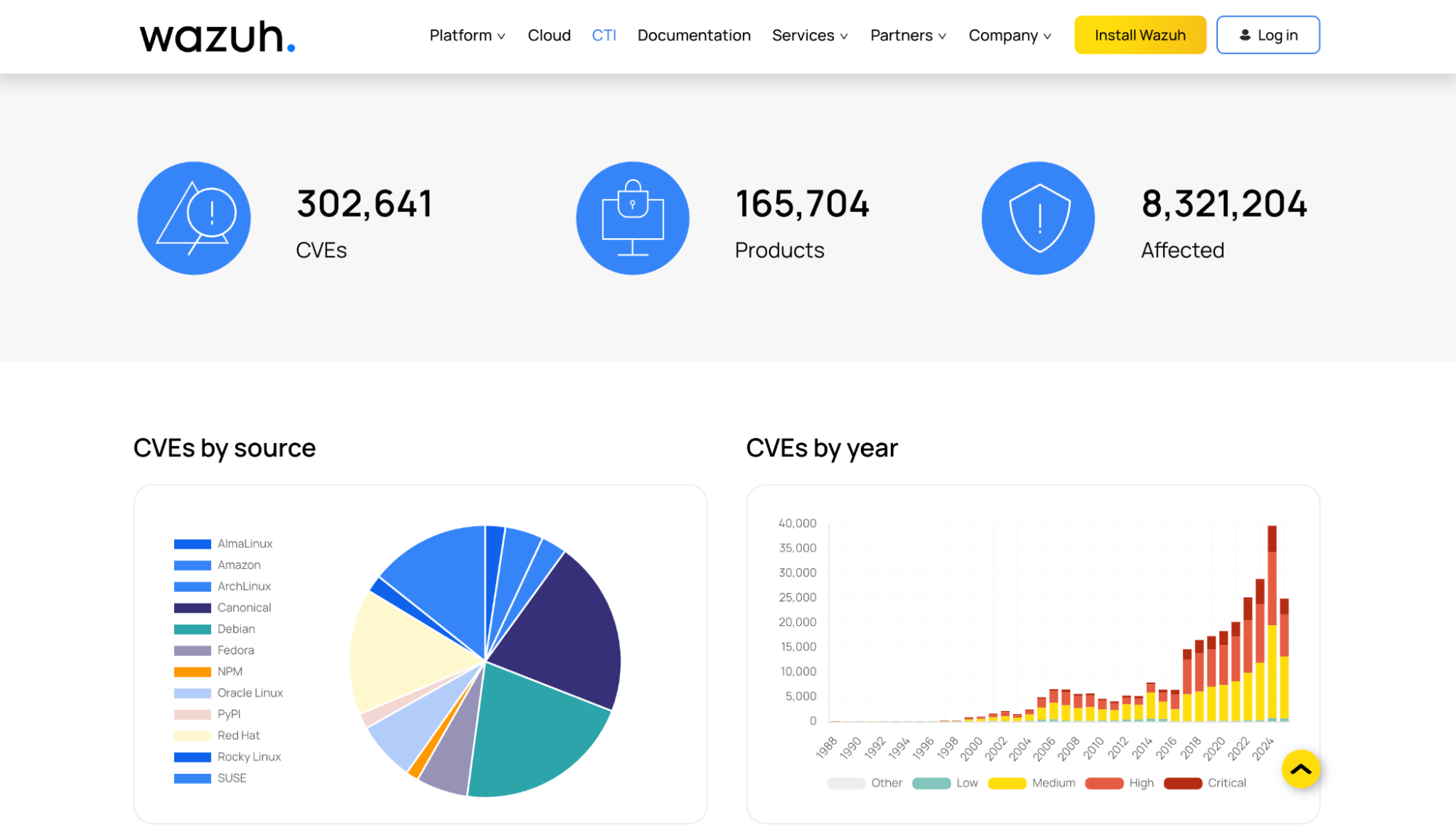The height and width of the screenshot is (827, 1456).
Task: Toggle NPM in the pie legend
Action: (x=208, y=671)
